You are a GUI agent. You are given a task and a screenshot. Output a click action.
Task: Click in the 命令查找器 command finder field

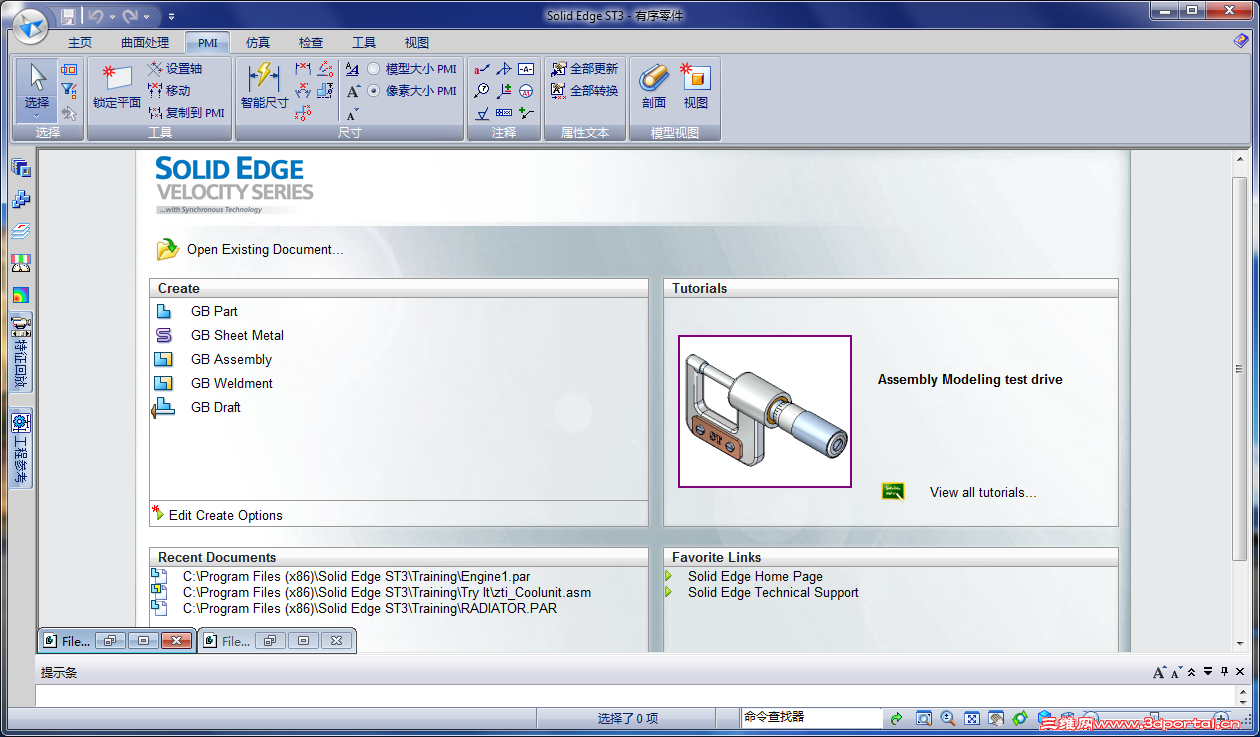(x=810, y=717)
